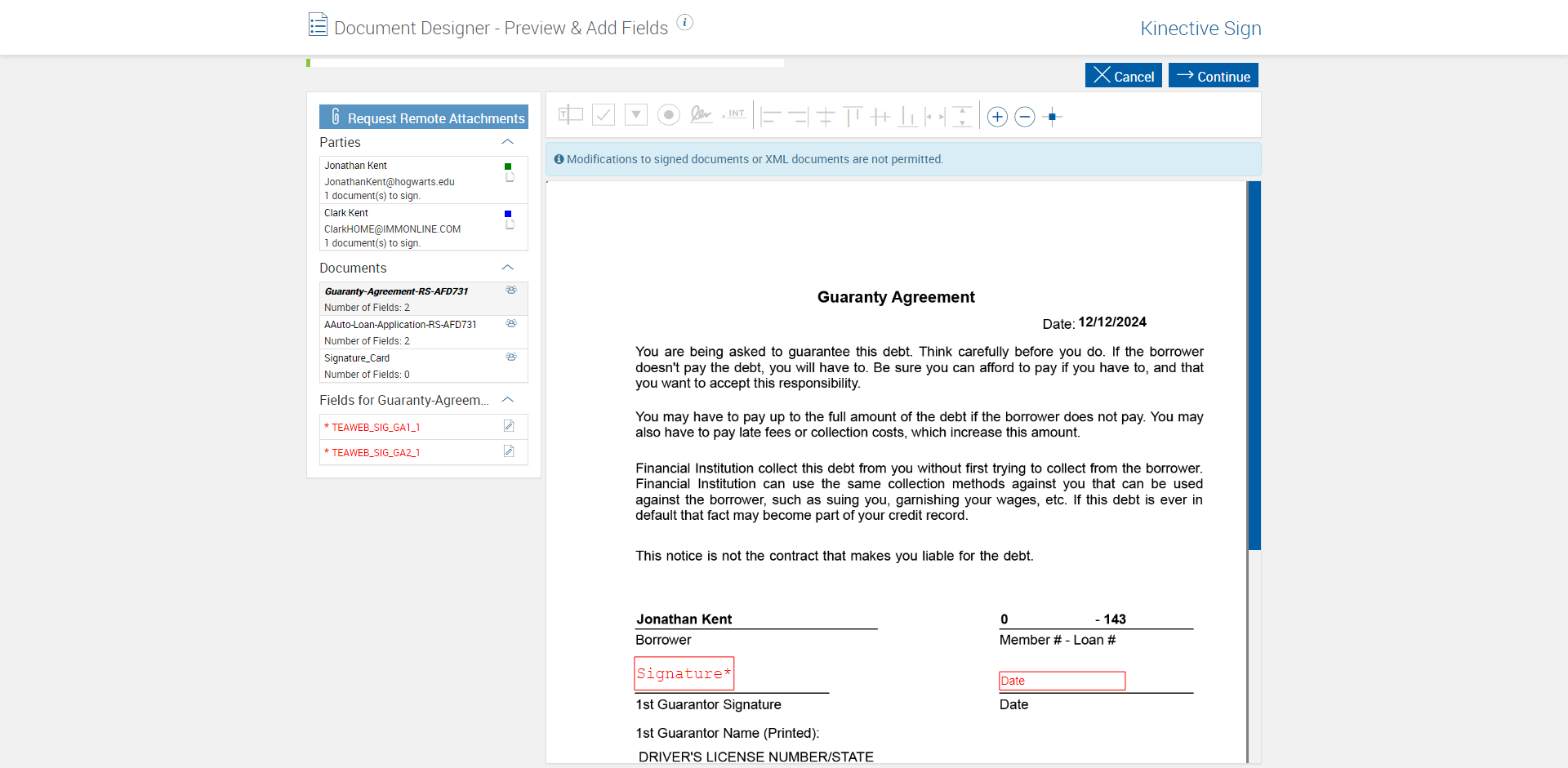1568x768 pixels.
Task: Click 'Member # - Loan #' label
Action: [x=1058, y=640]
